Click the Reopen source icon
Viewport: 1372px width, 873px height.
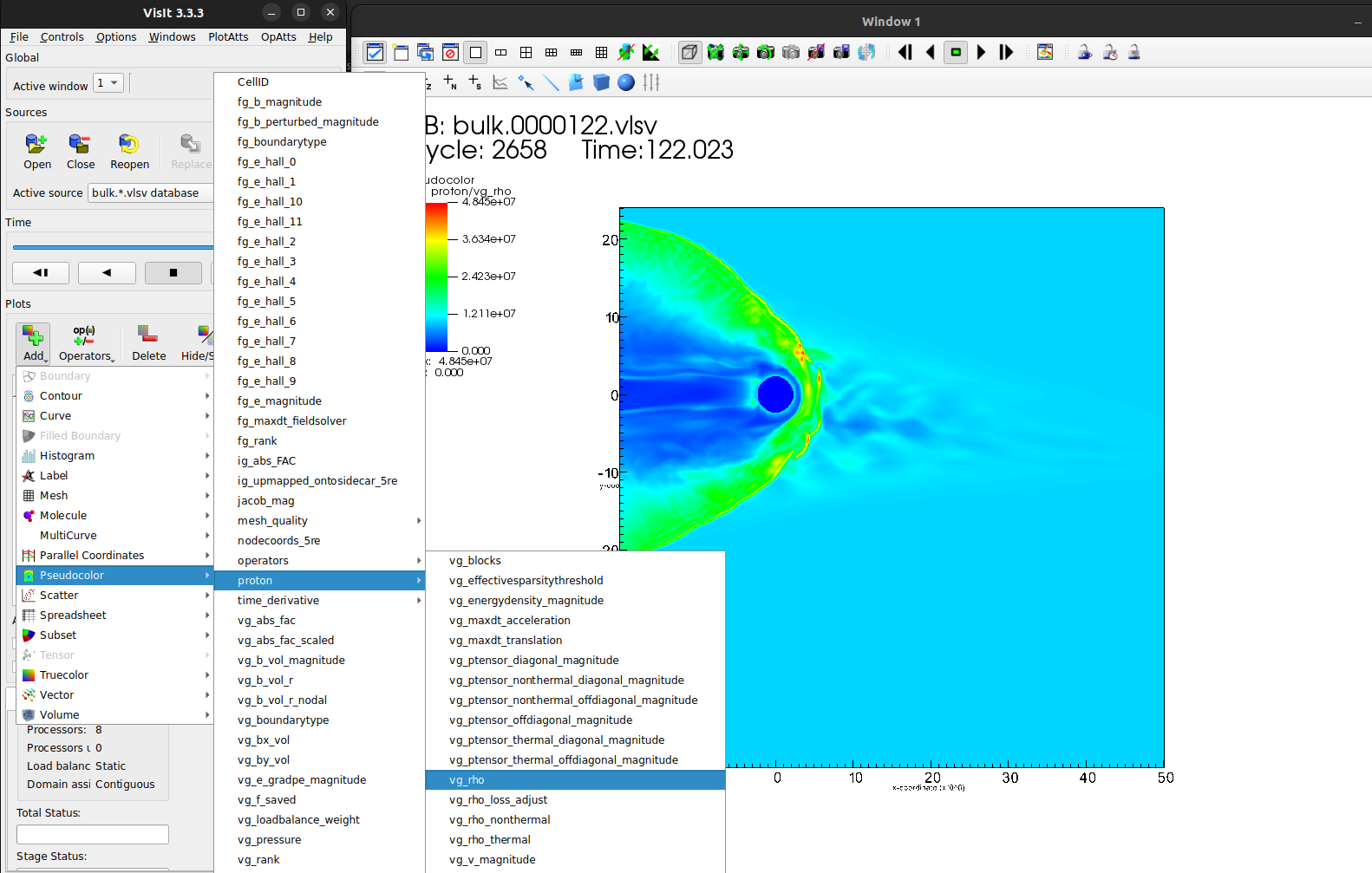[x=129, y=144]
